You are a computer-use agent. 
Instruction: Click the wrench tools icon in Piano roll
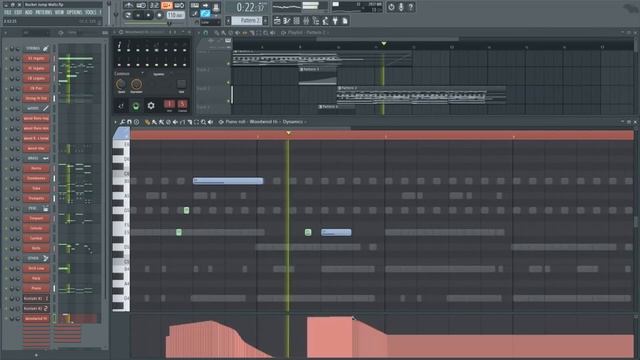[x=122, y=122]
